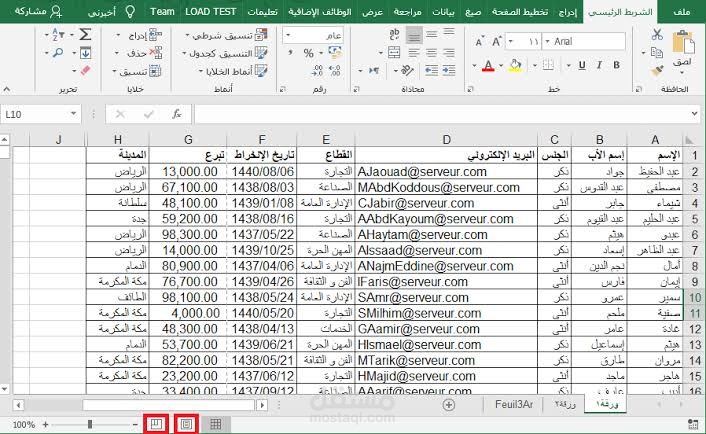Open the LOAD TEST ribbon tab
The height and width of the screenshot is (434, 706).
(x=211, y=12)
